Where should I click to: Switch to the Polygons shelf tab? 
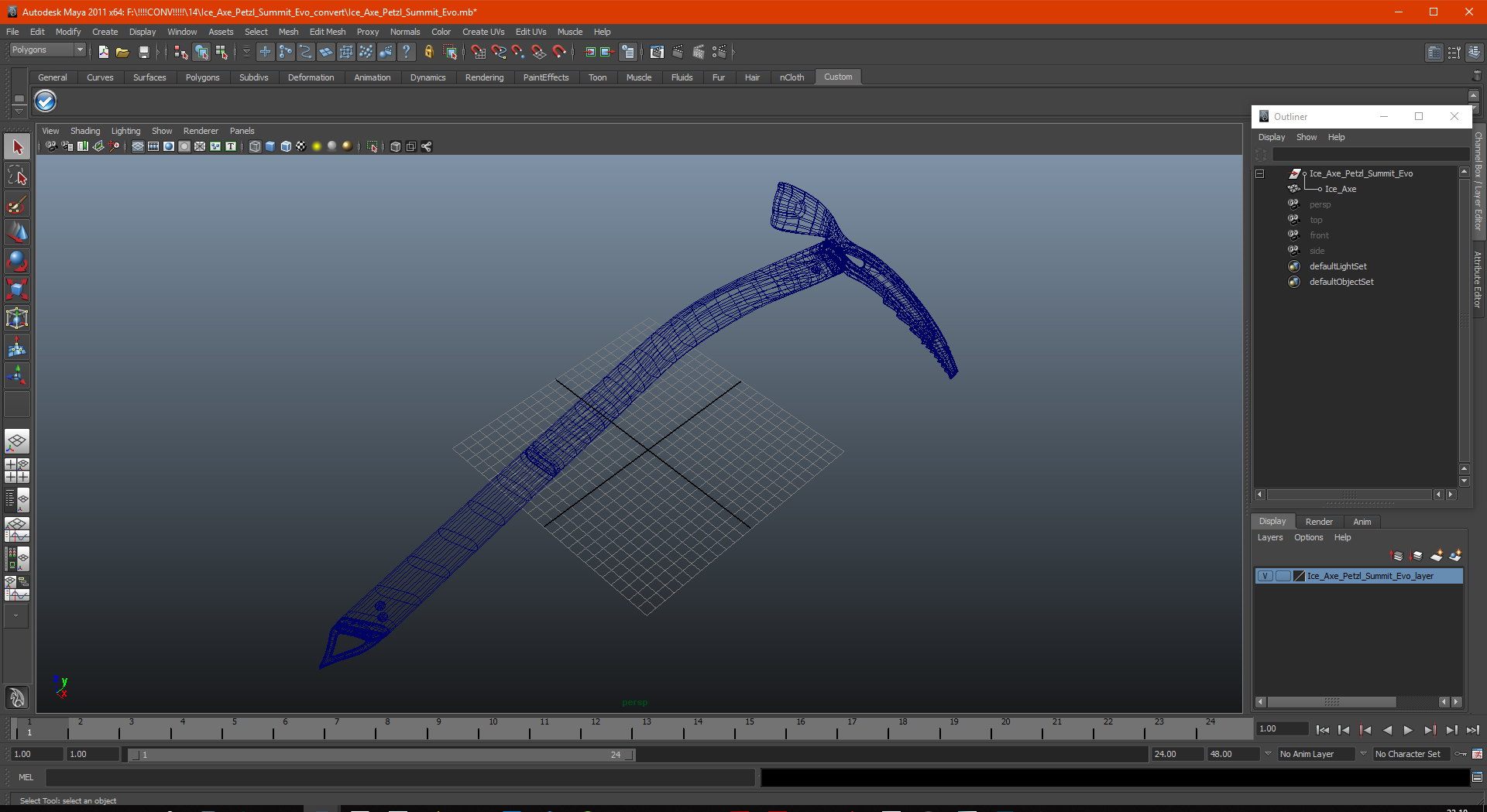click(x=202, y=77)
